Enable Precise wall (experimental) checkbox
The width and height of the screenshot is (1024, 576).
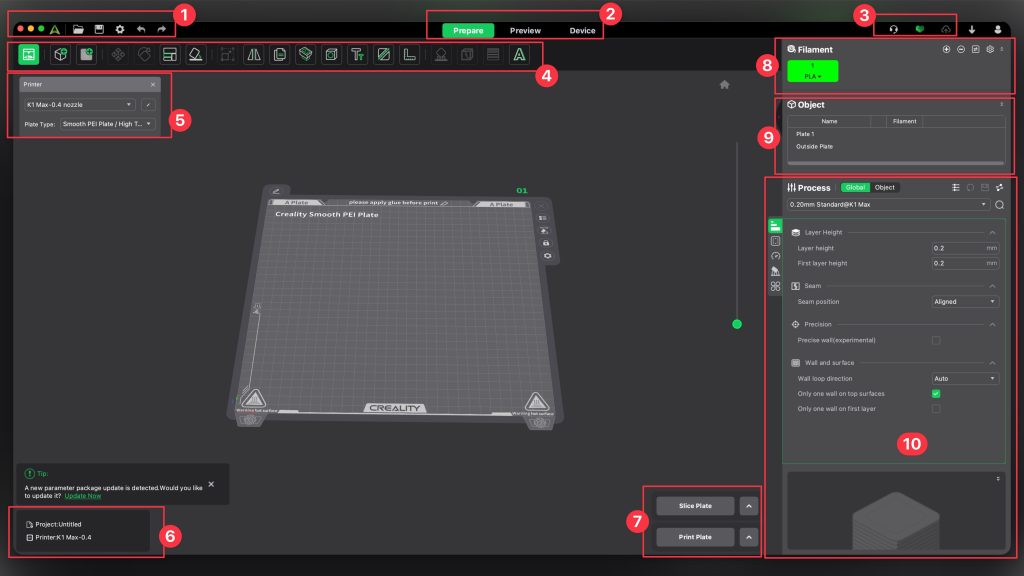936,340
